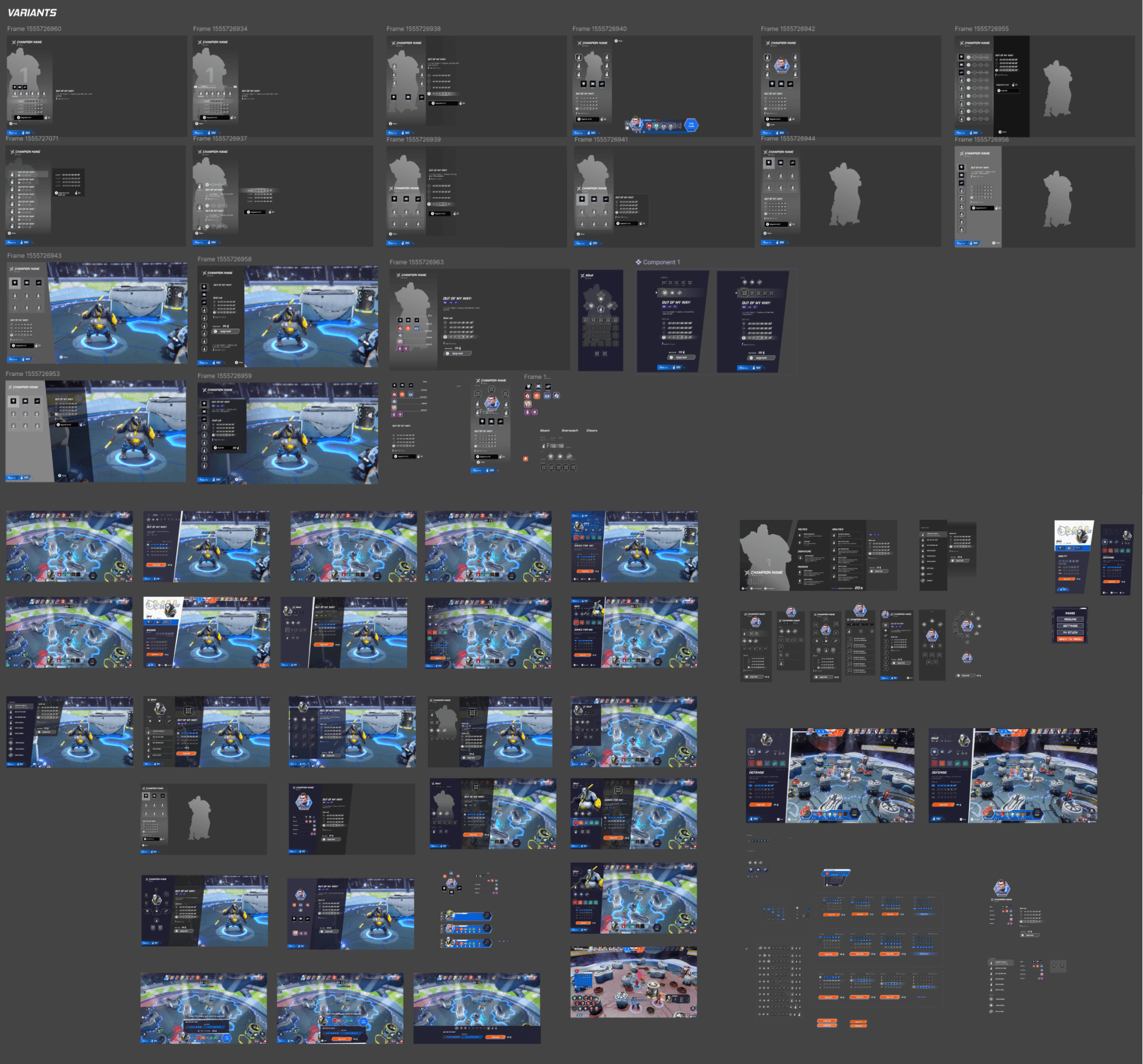
Task: Select the Frame 1555726960 label
Action: click(x=34, y=28)
